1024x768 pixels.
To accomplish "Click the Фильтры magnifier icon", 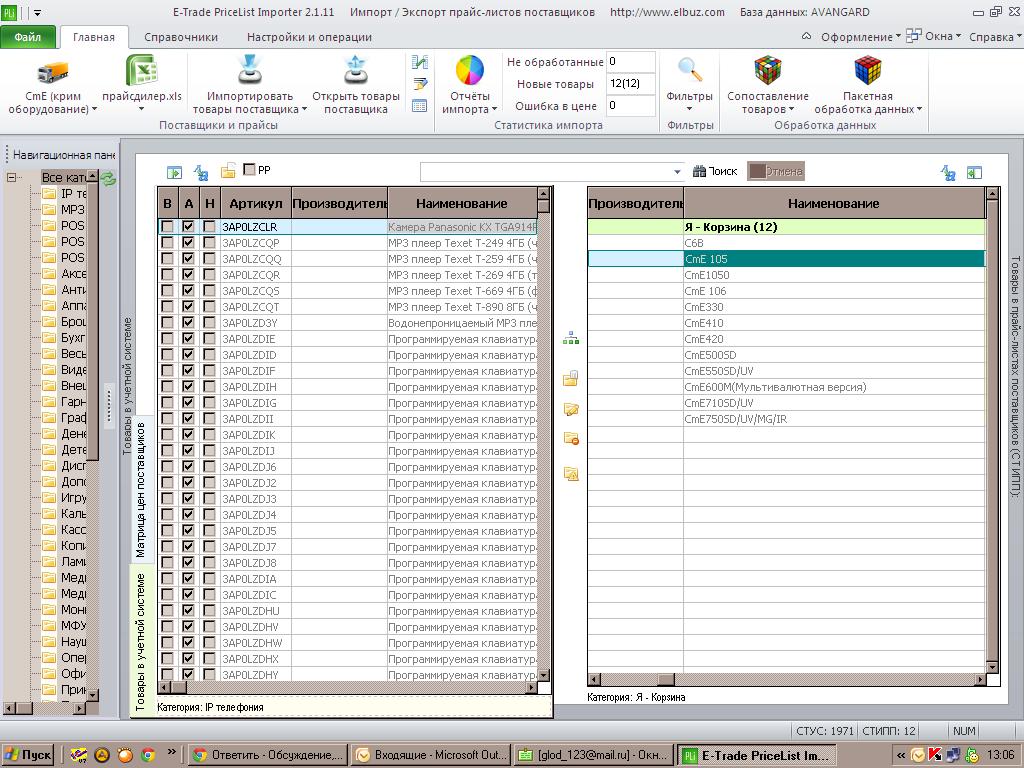I will (x=690, y=70).
